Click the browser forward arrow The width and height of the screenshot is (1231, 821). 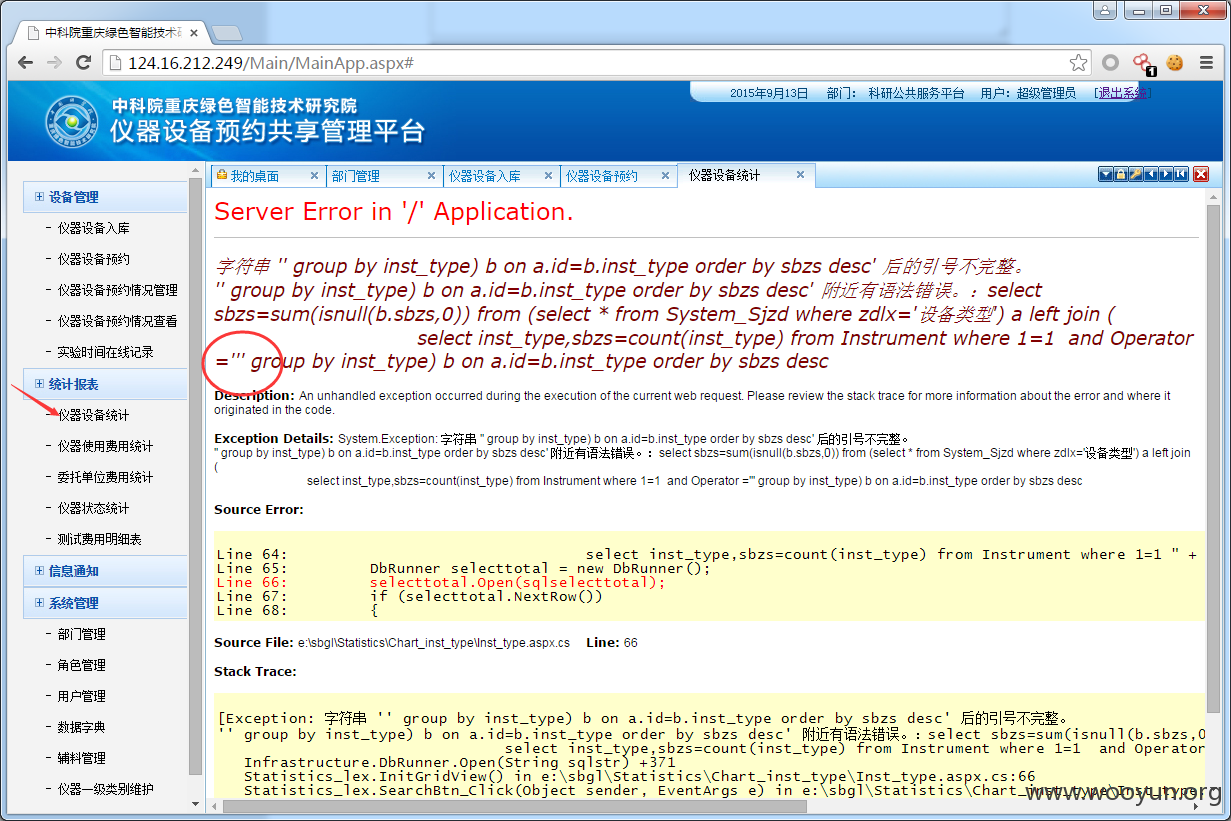coord(55,63)
